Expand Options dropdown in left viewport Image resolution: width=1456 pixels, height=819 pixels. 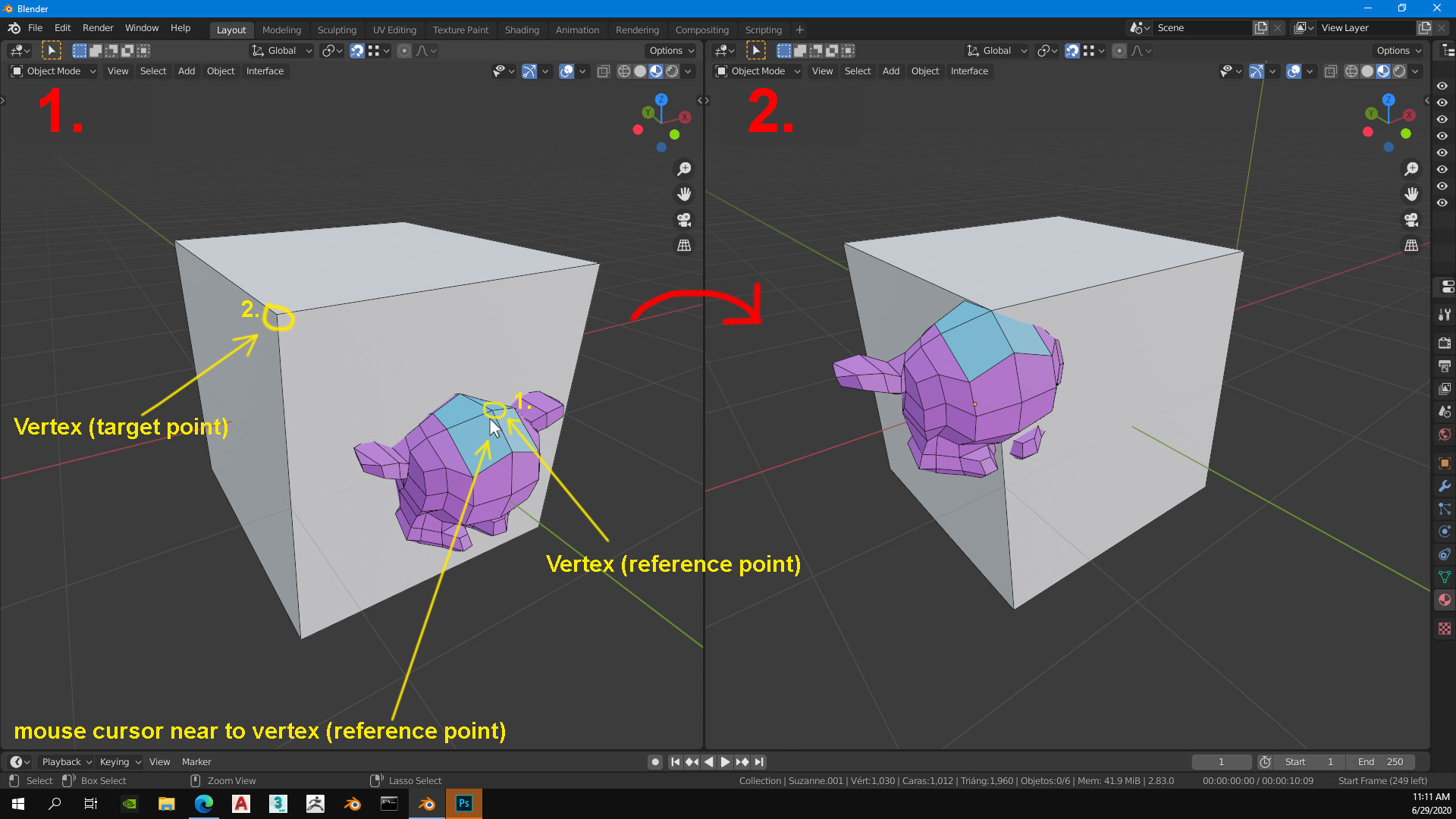671,51
